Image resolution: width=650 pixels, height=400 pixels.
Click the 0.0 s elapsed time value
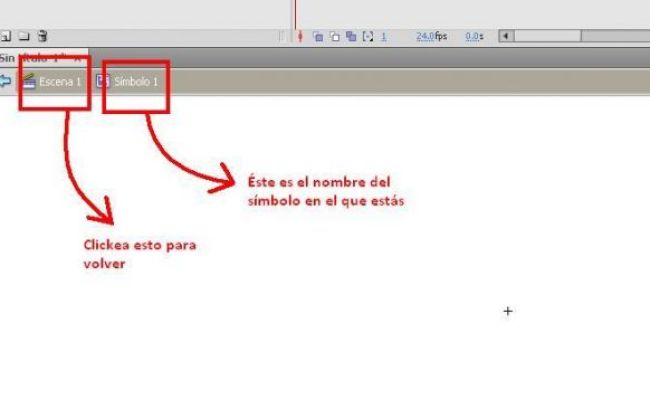click(474, 36)
